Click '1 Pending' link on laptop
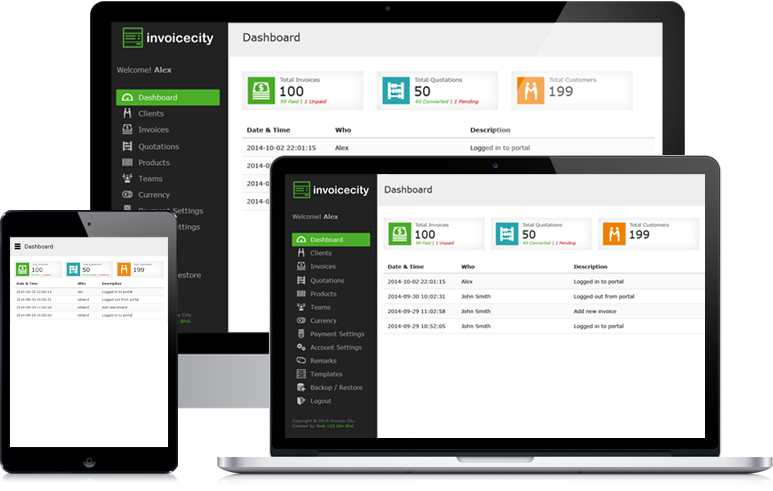 (565, 243)
